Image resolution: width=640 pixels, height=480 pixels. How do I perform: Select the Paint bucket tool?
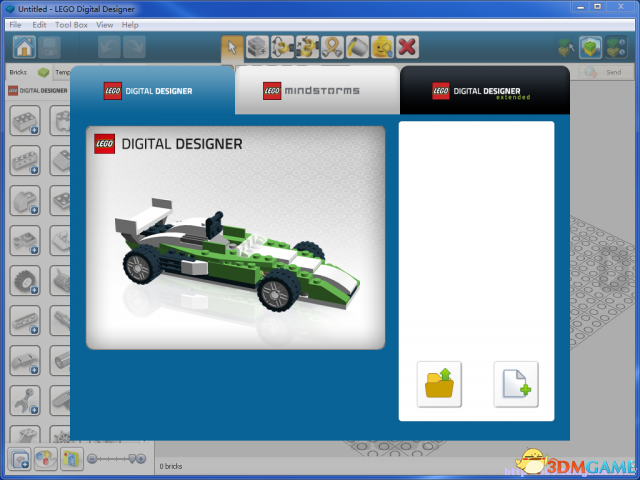pos(357,47)
